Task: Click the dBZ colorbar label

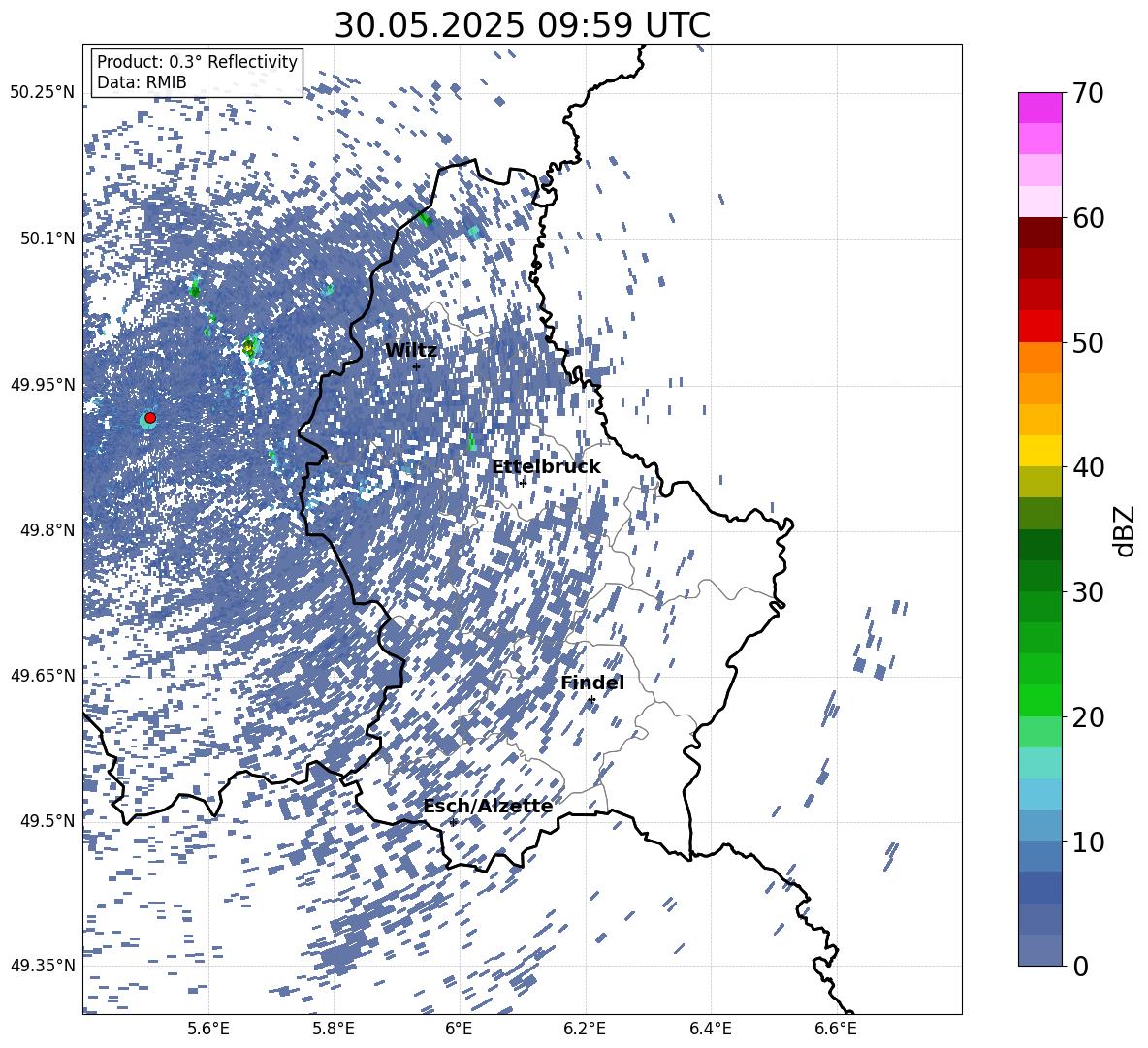Action: tap(1124, 530)
